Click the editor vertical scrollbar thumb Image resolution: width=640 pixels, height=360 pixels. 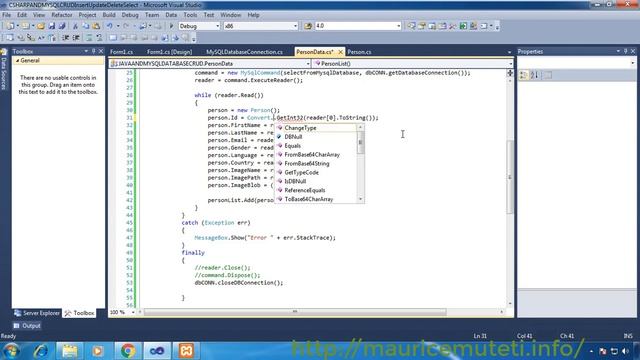click(510, 177)
